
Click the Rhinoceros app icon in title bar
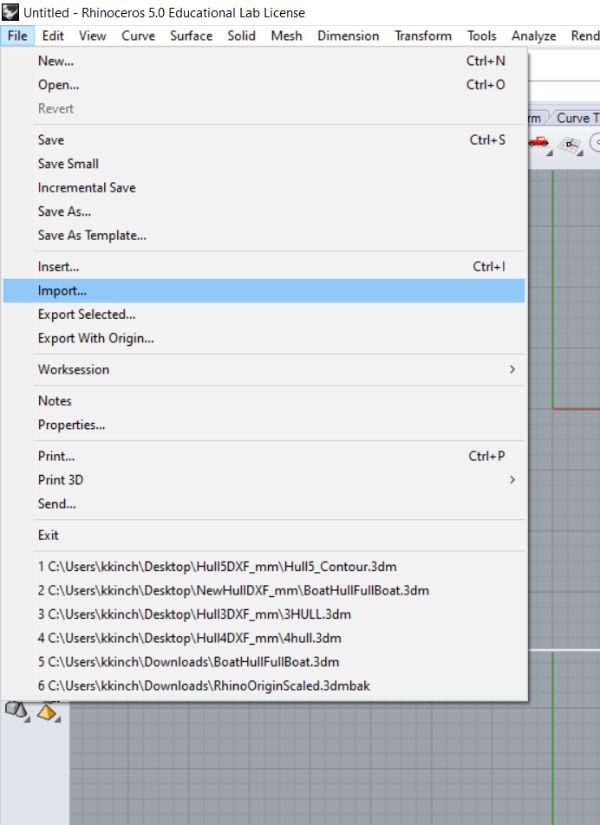[x=10, y=12]
